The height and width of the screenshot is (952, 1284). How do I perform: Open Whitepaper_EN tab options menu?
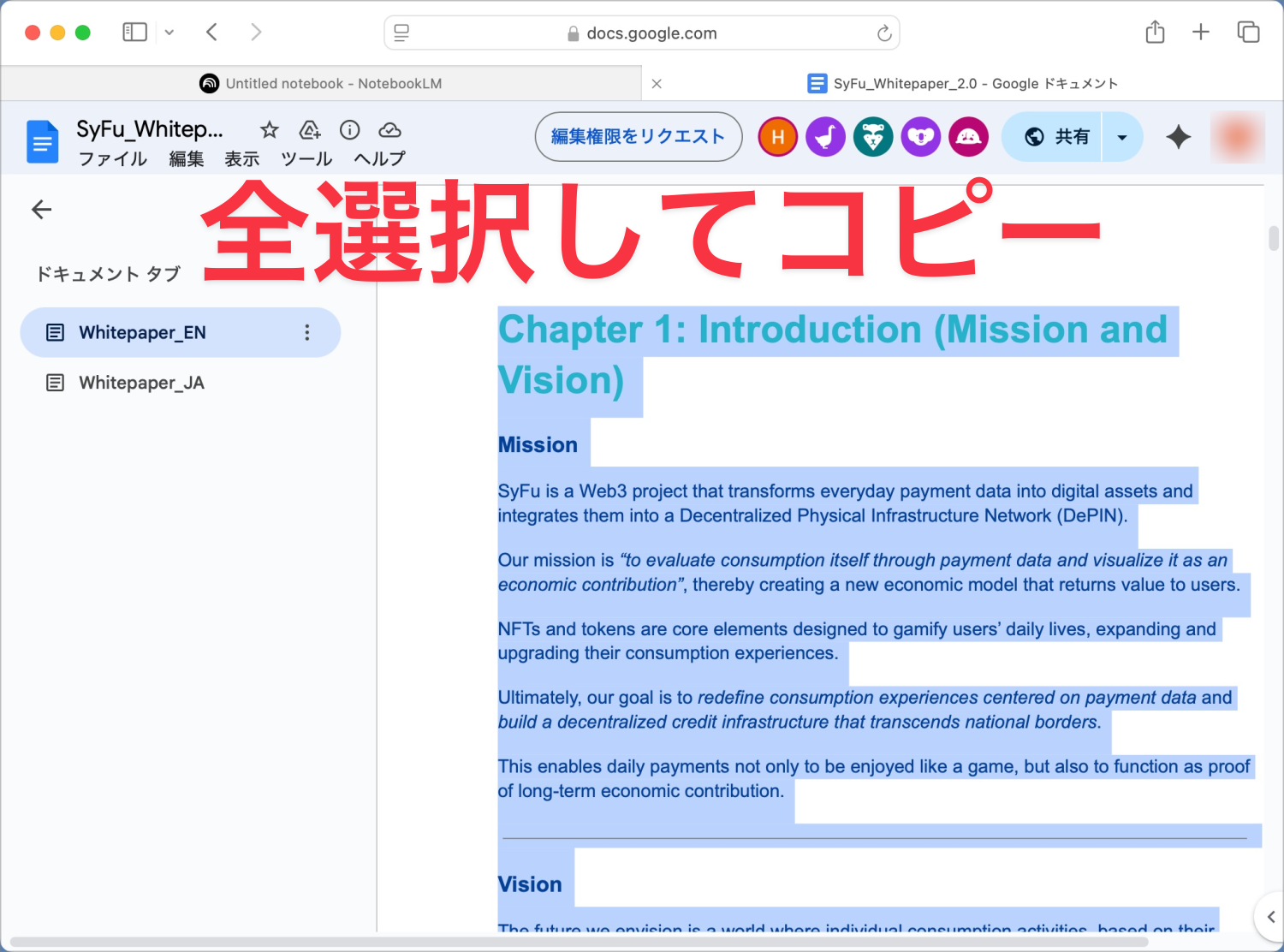coord(307,332)
